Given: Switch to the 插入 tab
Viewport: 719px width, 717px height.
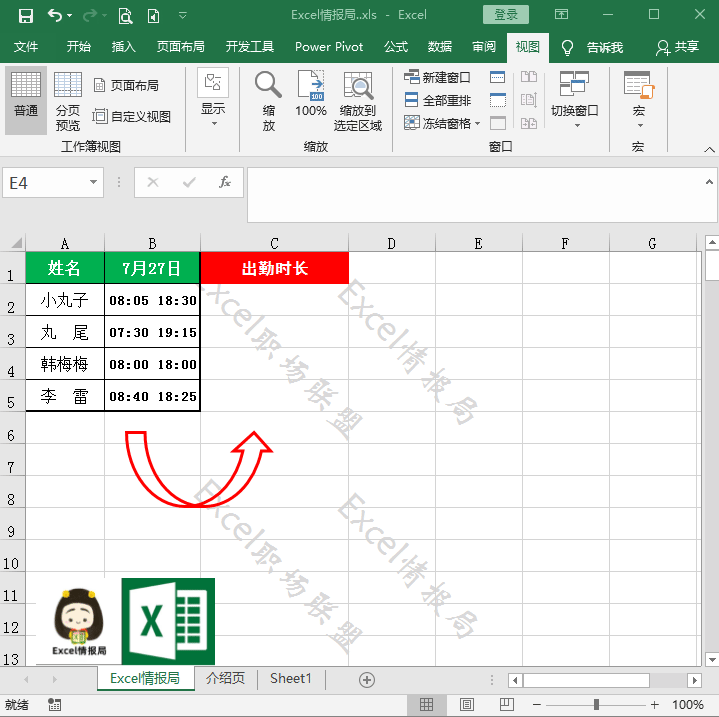Looking at the screenshot, I should click(x=123, y=47).
